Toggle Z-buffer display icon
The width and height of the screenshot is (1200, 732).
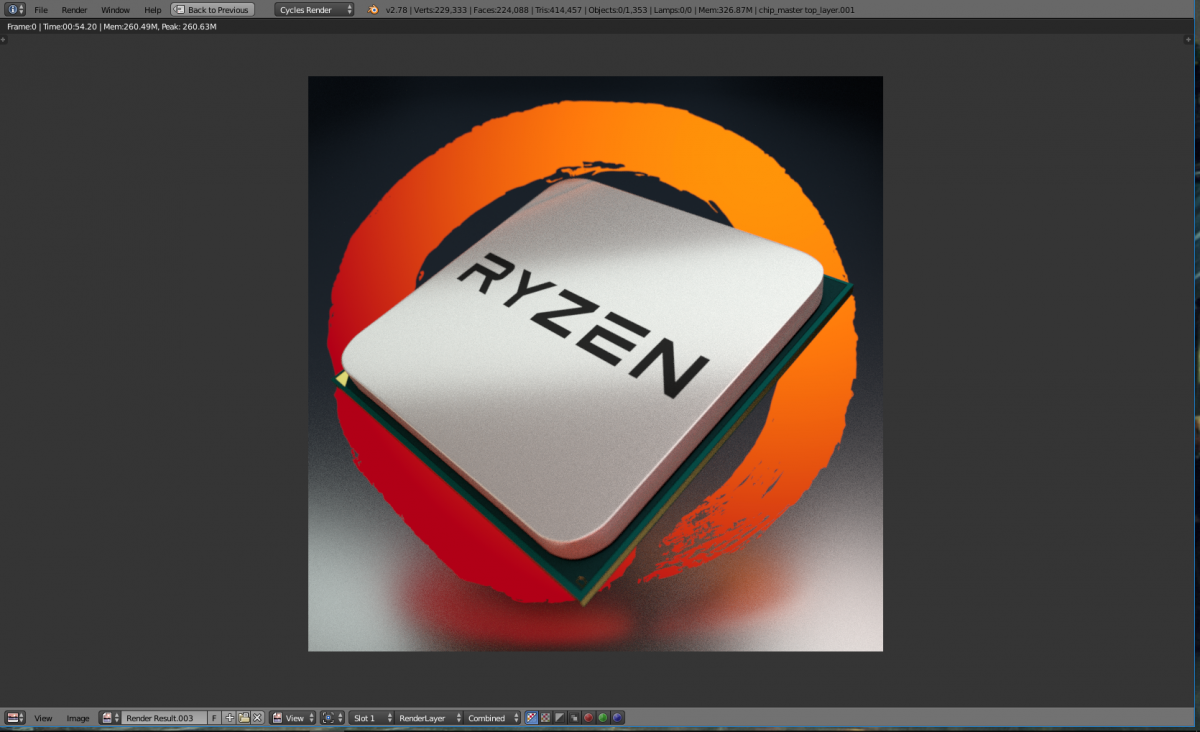[574, 718]
